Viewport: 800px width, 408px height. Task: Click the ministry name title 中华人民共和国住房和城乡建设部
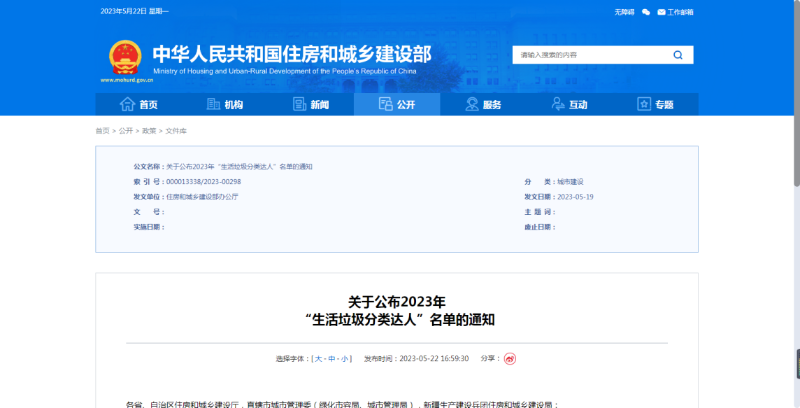click(x=292, y=54)
